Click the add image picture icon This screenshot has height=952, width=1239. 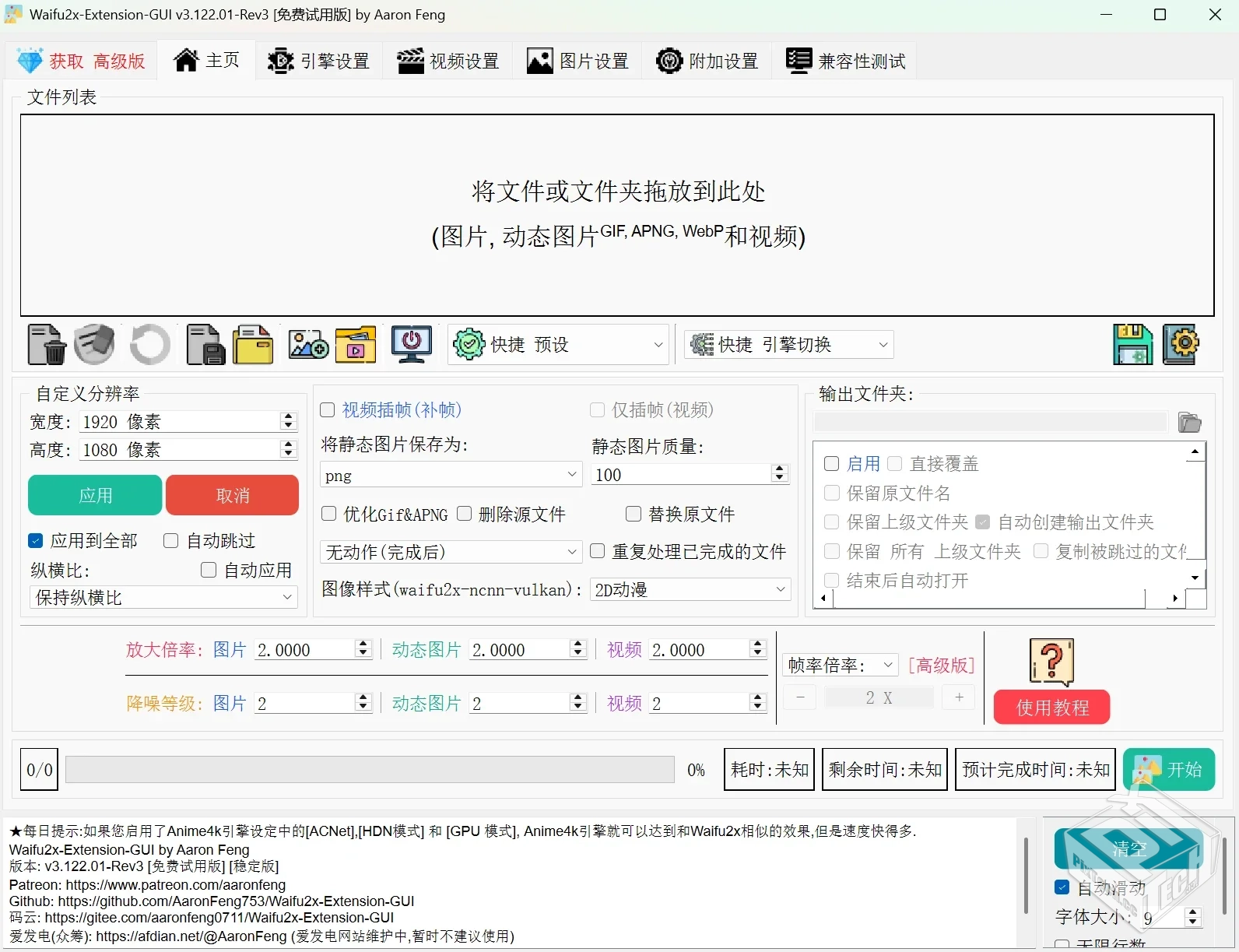click(308, 345)
